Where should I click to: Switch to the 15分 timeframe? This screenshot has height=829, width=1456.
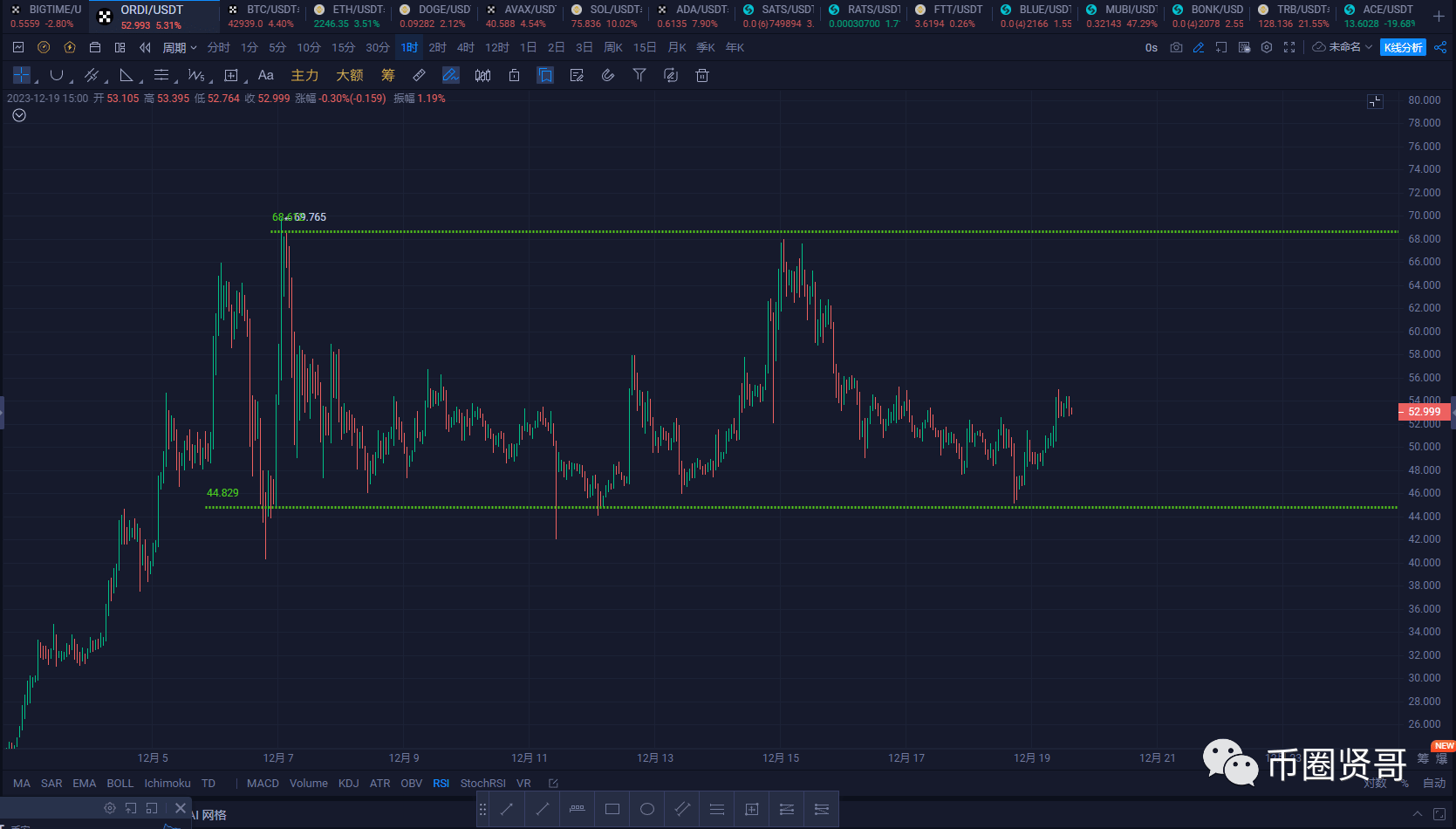click(x=343, y=47)
